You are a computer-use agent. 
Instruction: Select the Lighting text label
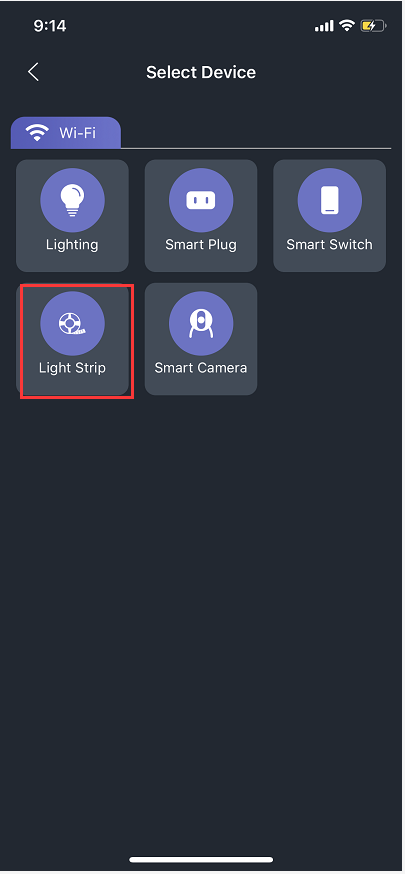click(x=72, y=245)
